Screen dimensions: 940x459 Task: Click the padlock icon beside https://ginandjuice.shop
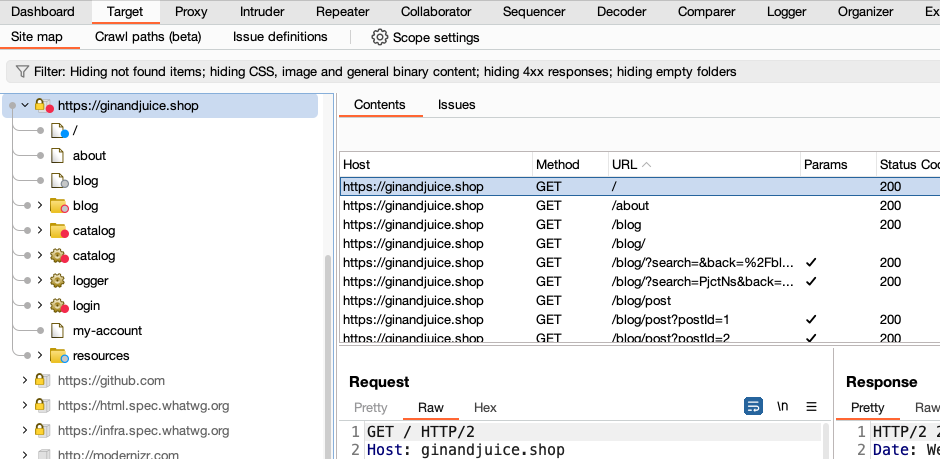pyautogui.click(x=43, y=105)
